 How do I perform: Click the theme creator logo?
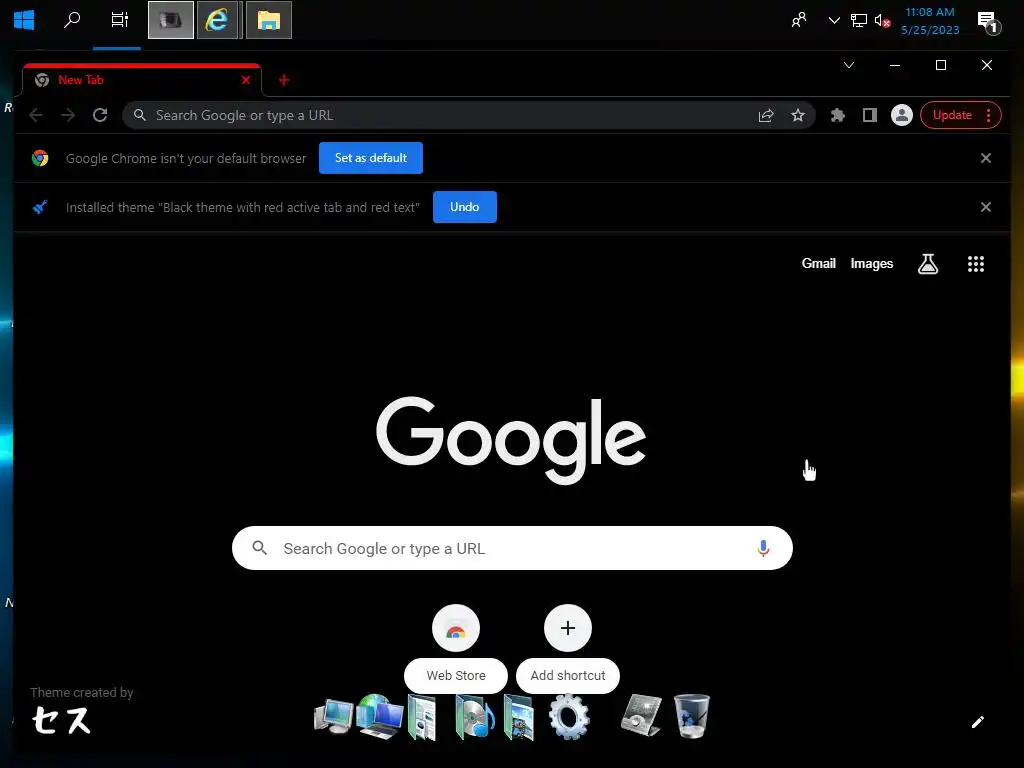61,720
